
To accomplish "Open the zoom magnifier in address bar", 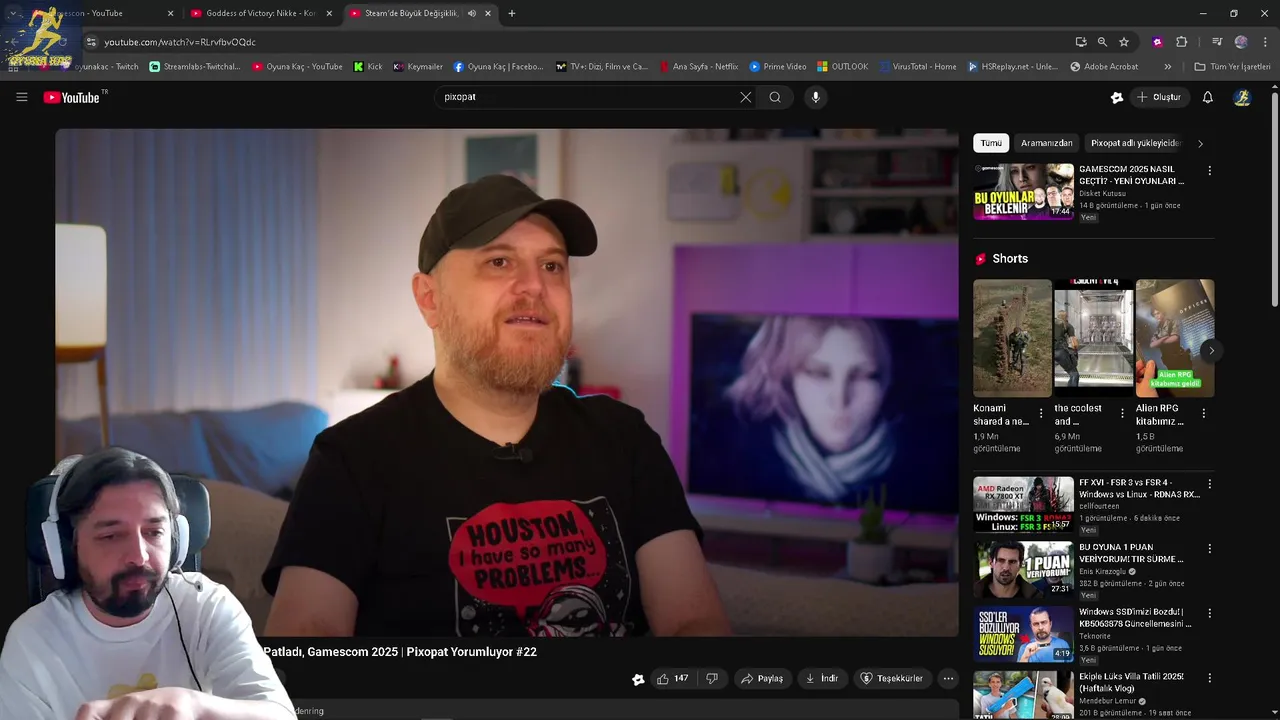I will coord(1102,42).
